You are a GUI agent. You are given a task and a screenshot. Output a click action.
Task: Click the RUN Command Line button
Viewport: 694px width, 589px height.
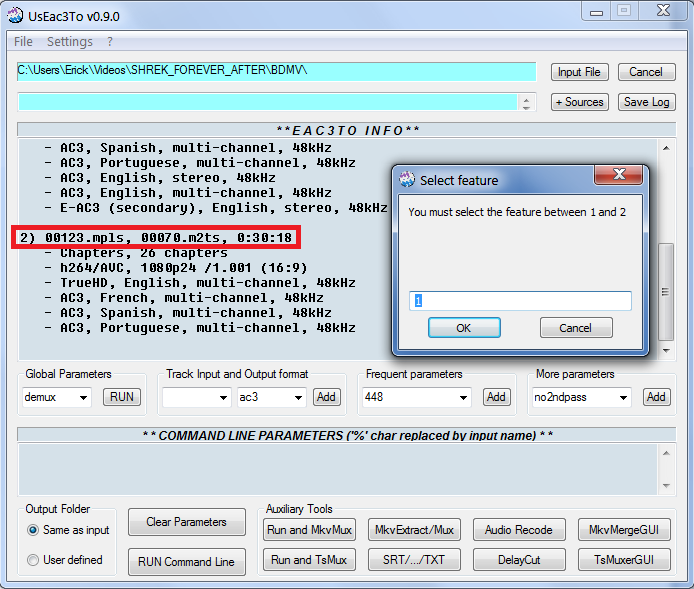click(x=187, y=562)
